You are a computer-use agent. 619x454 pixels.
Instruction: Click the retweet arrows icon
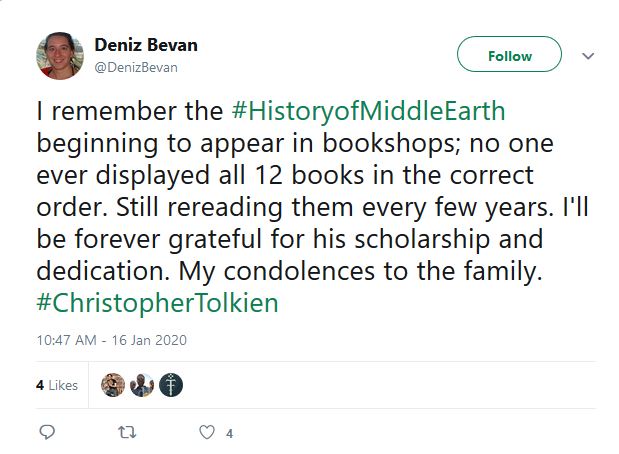pos(126,432)
